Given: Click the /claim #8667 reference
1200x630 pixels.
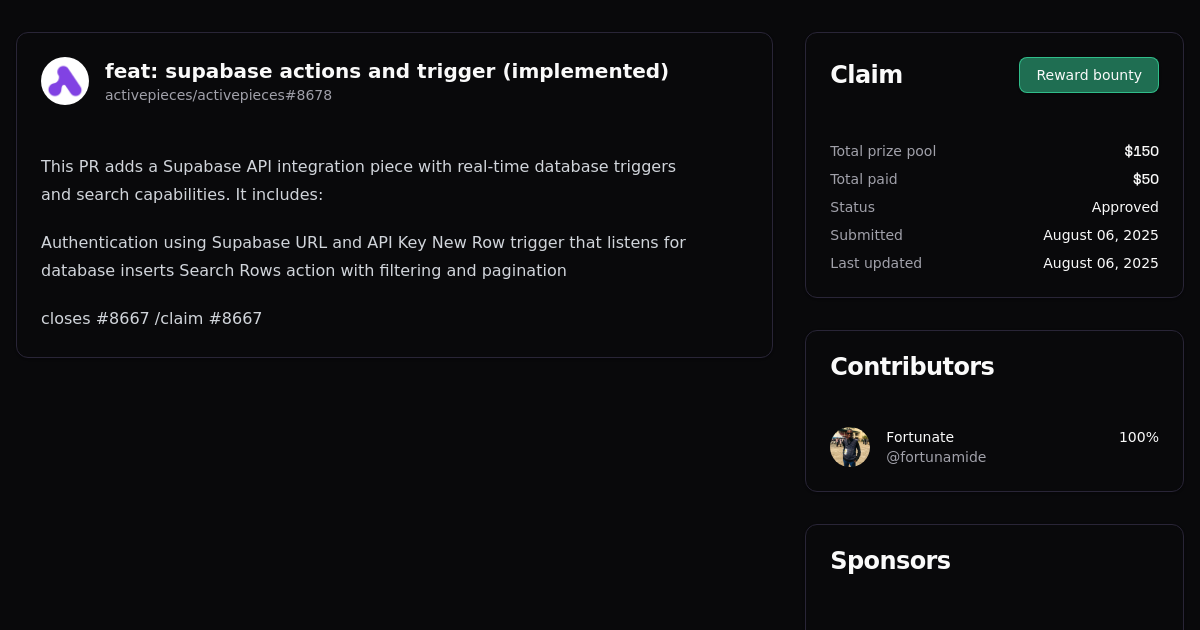Looking at the screenshot, I should [x=207, y=318].
